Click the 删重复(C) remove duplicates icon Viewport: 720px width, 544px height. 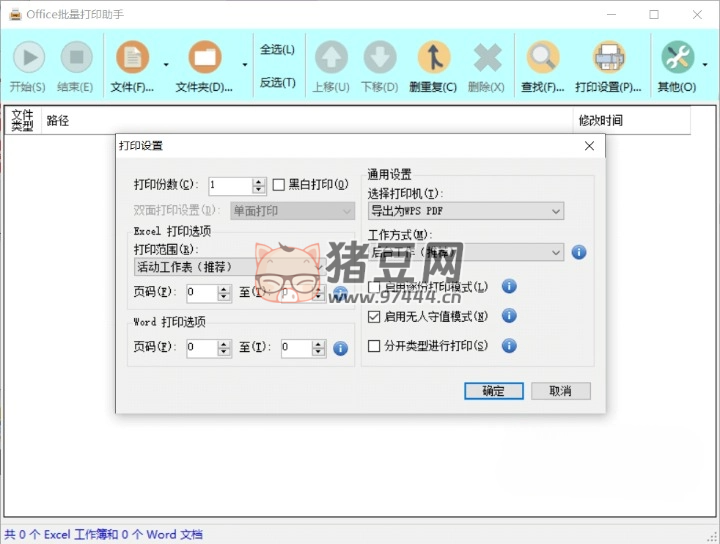point(433,57)
